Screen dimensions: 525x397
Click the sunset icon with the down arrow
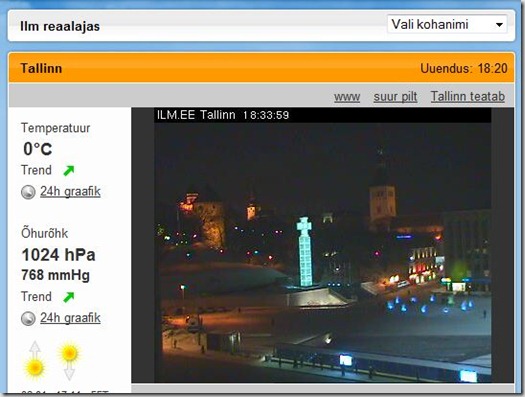(69, 362)
